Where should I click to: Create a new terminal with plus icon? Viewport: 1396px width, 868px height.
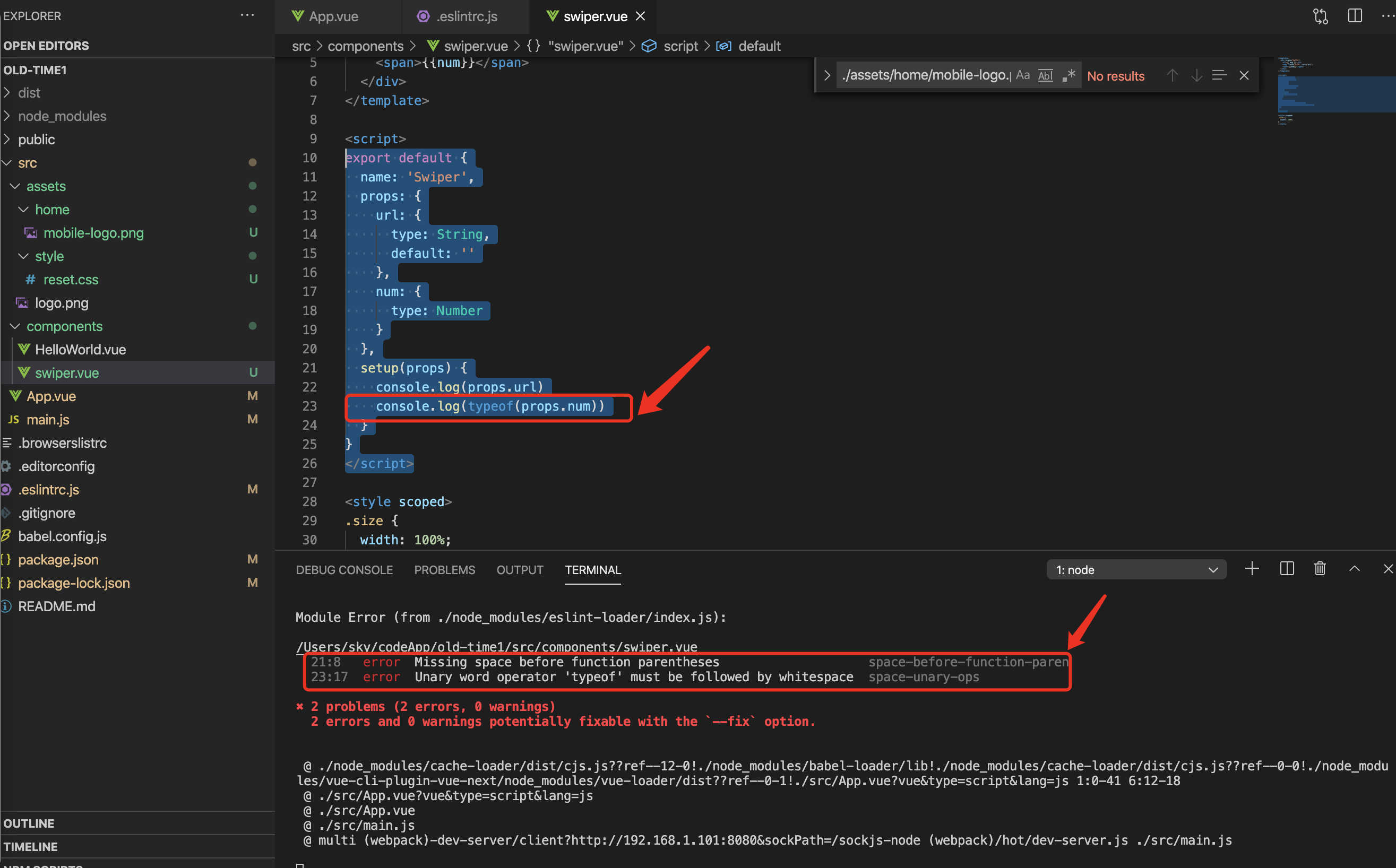point(1252,568)
